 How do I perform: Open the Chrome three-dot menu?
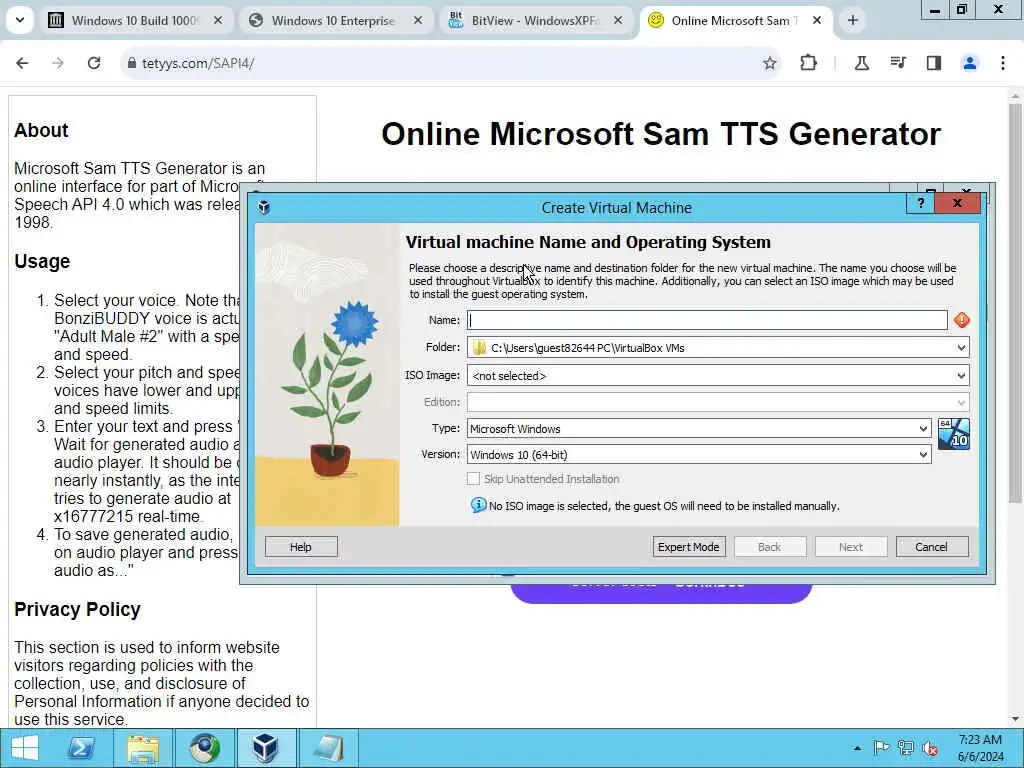pyautogui.click(x=1002, y=63)
